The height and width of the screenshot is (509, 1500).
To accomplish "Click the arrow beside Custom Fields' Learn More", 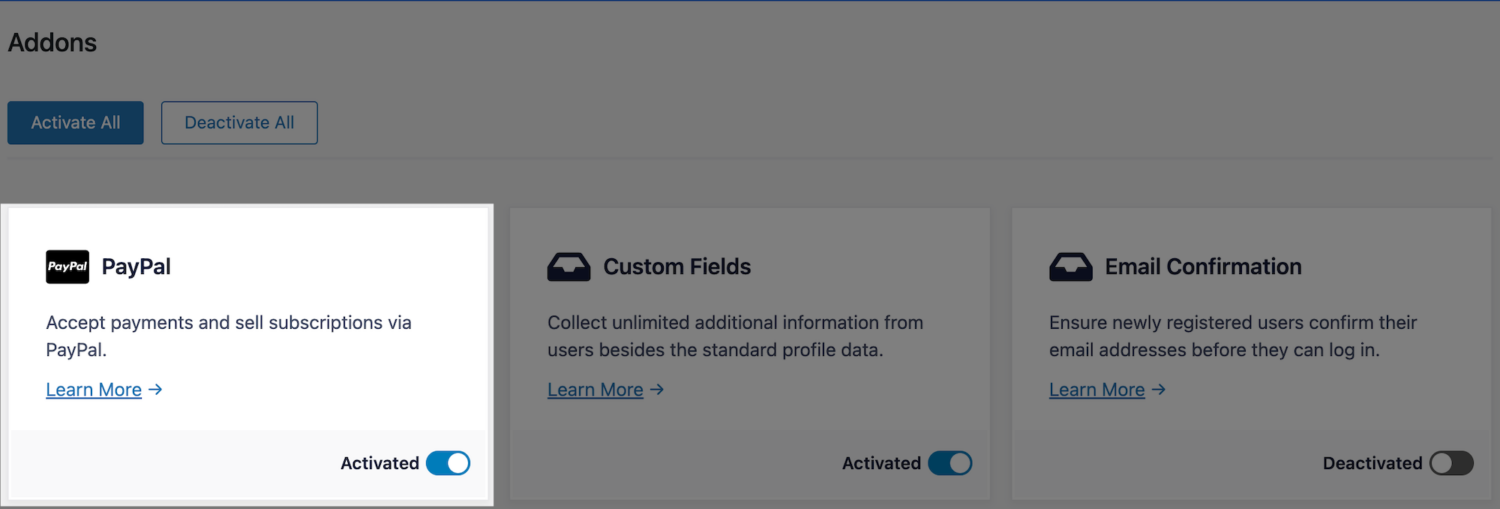I will click(x=657, y=390).
